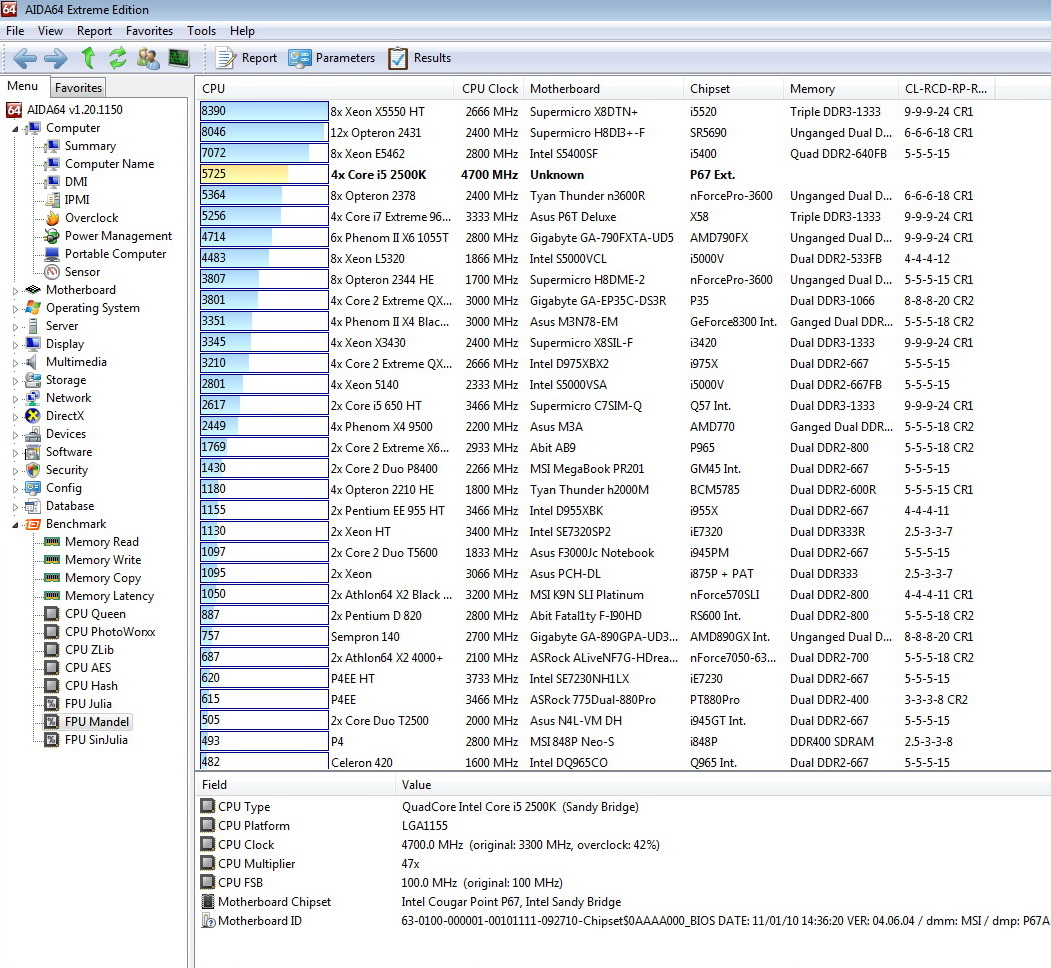
Task: Open the Favorites menu
Action: (x=149, y=31)
